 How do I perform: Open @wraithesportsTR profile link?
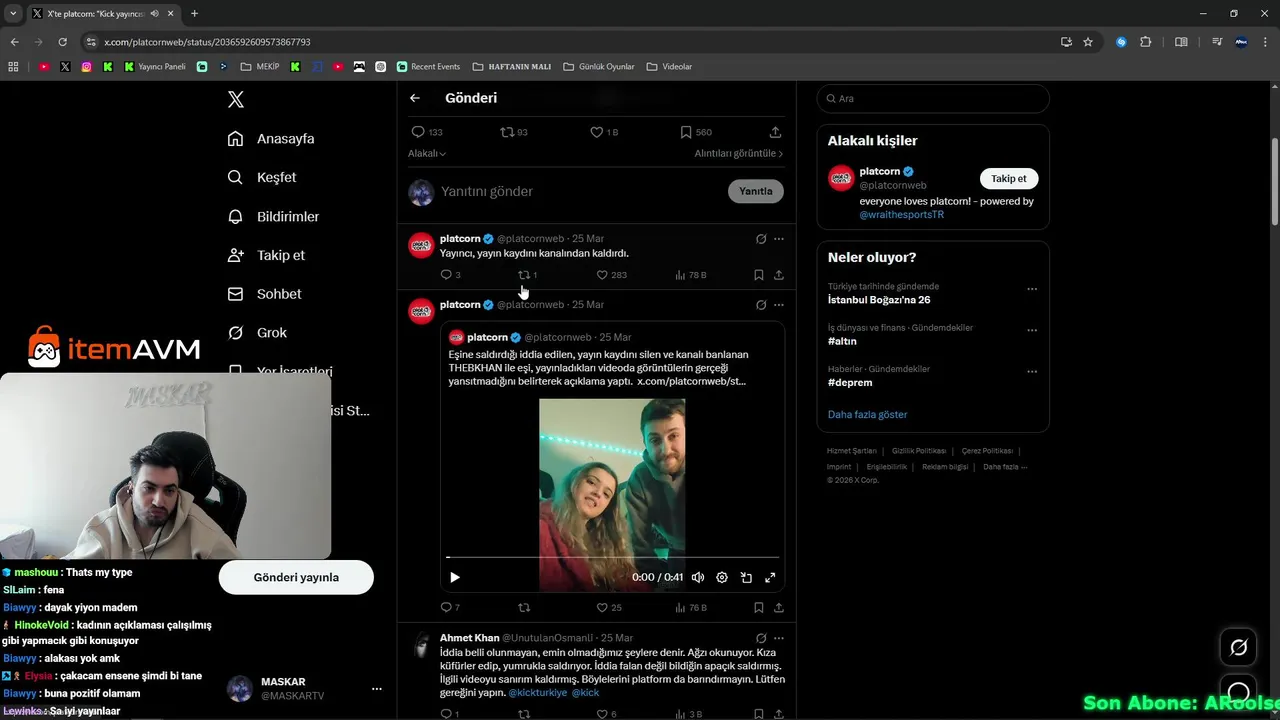point(901,215)
